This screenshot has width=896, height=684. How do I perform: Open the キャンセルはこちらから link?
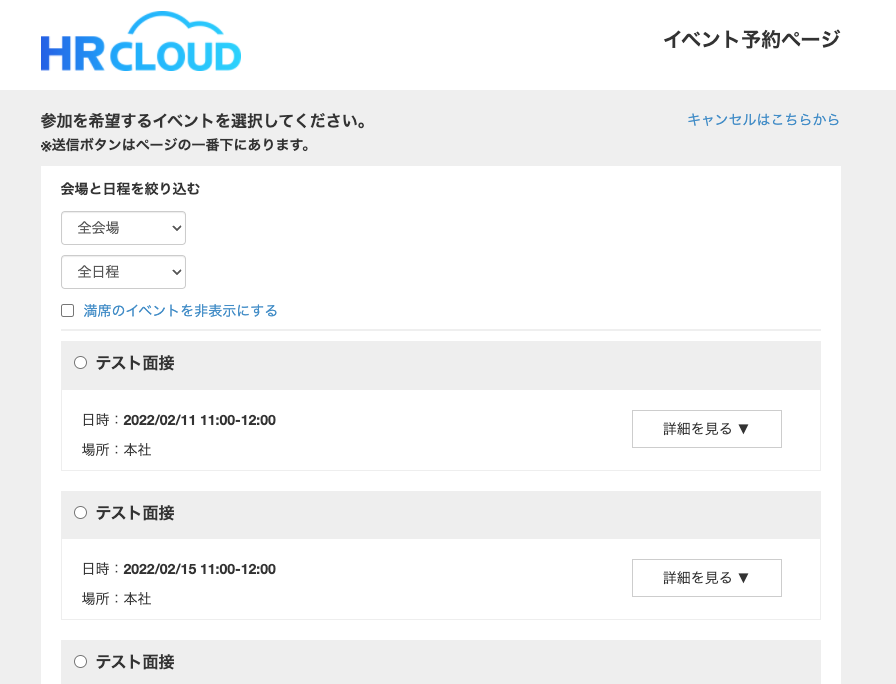coord(762,120)
